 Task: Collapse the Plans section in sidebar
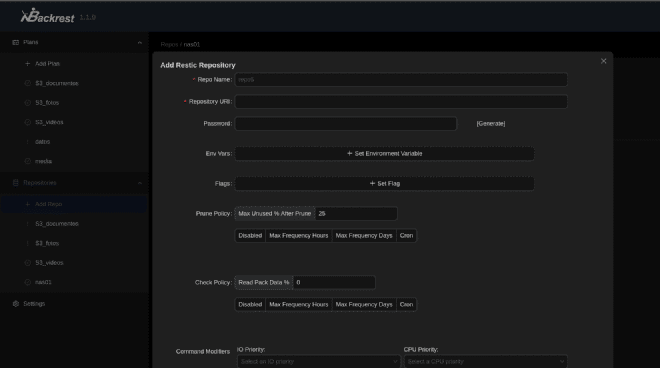[x=140, y=43]
